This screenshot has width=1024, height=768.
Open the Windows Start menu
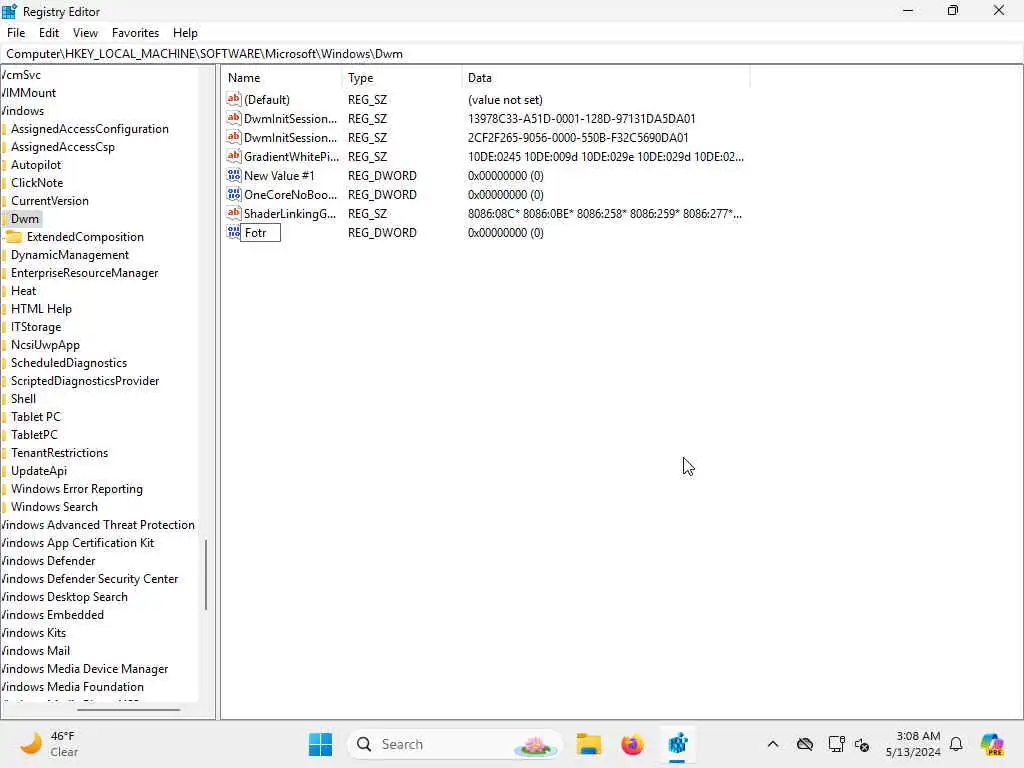(320, 744)
